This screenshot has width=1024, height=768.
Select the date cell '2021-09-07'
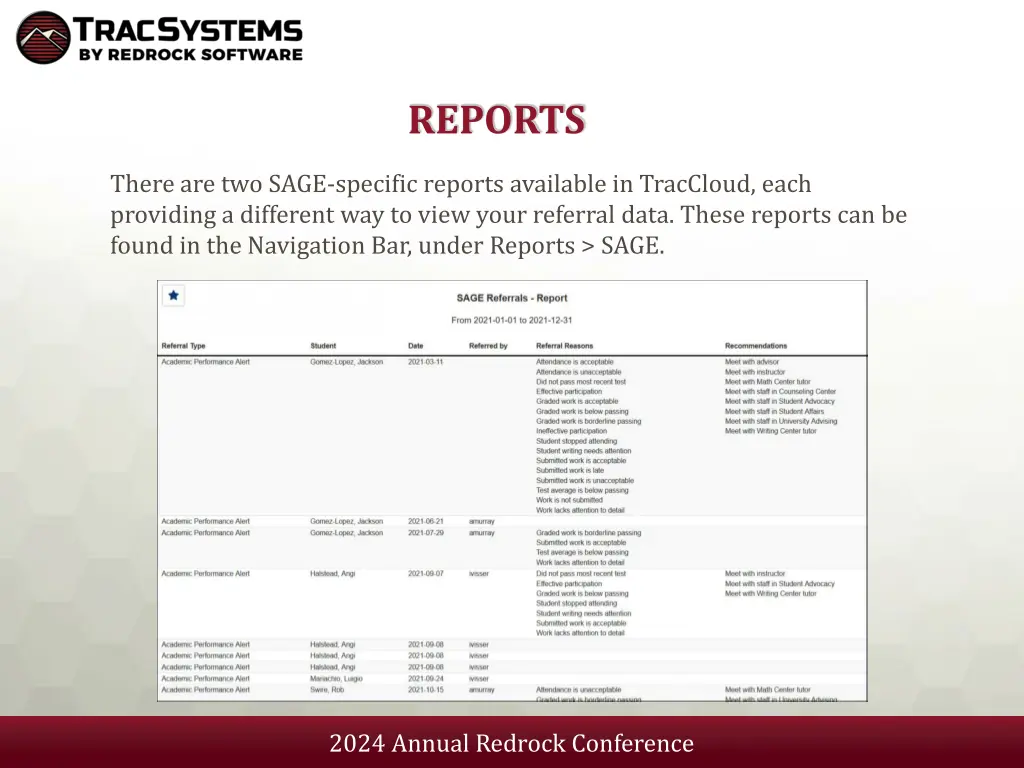tap(426, 573)
